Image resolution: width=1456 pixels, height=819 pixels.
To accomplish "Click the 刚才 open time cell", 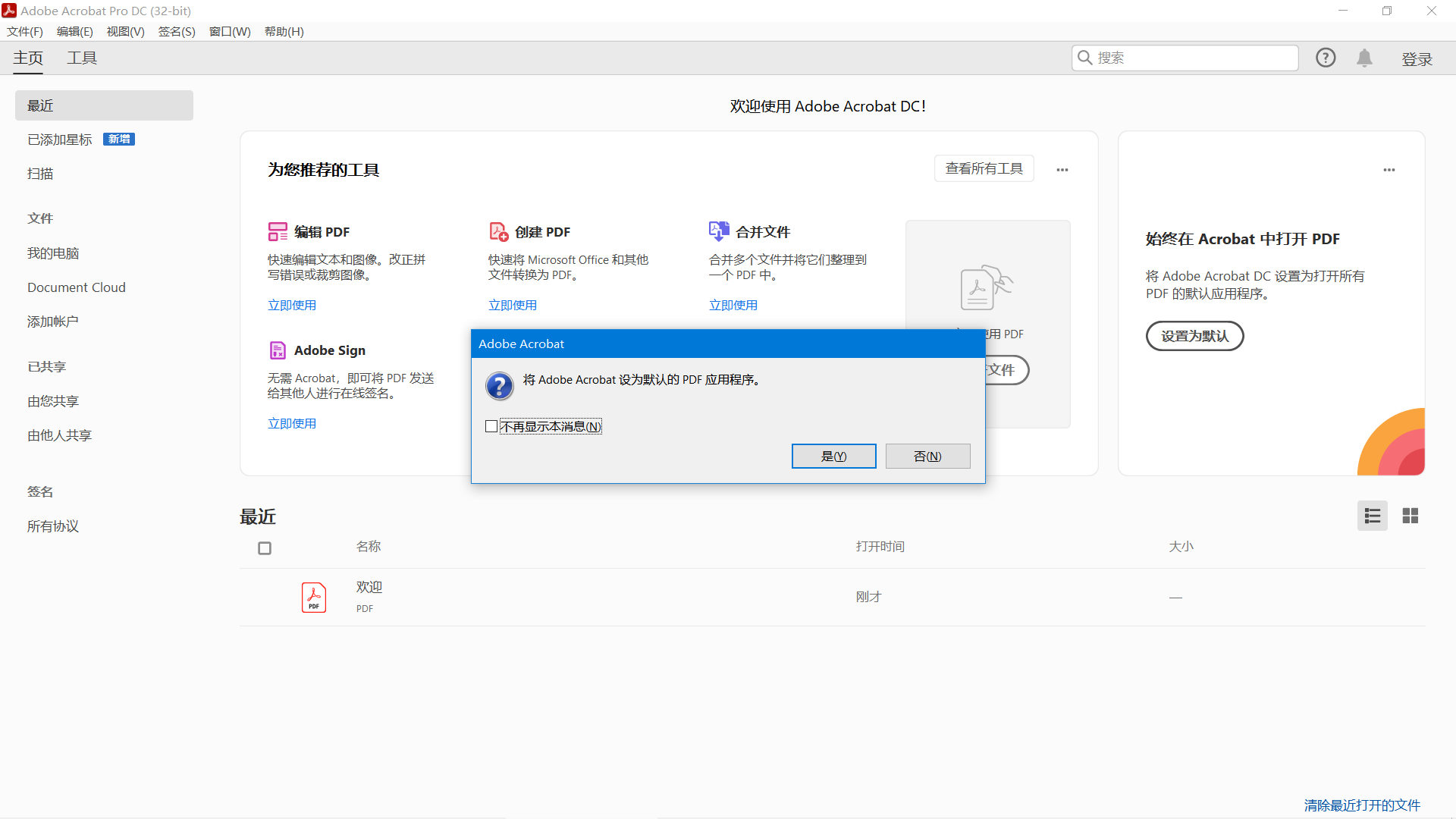I will (868, 597).
